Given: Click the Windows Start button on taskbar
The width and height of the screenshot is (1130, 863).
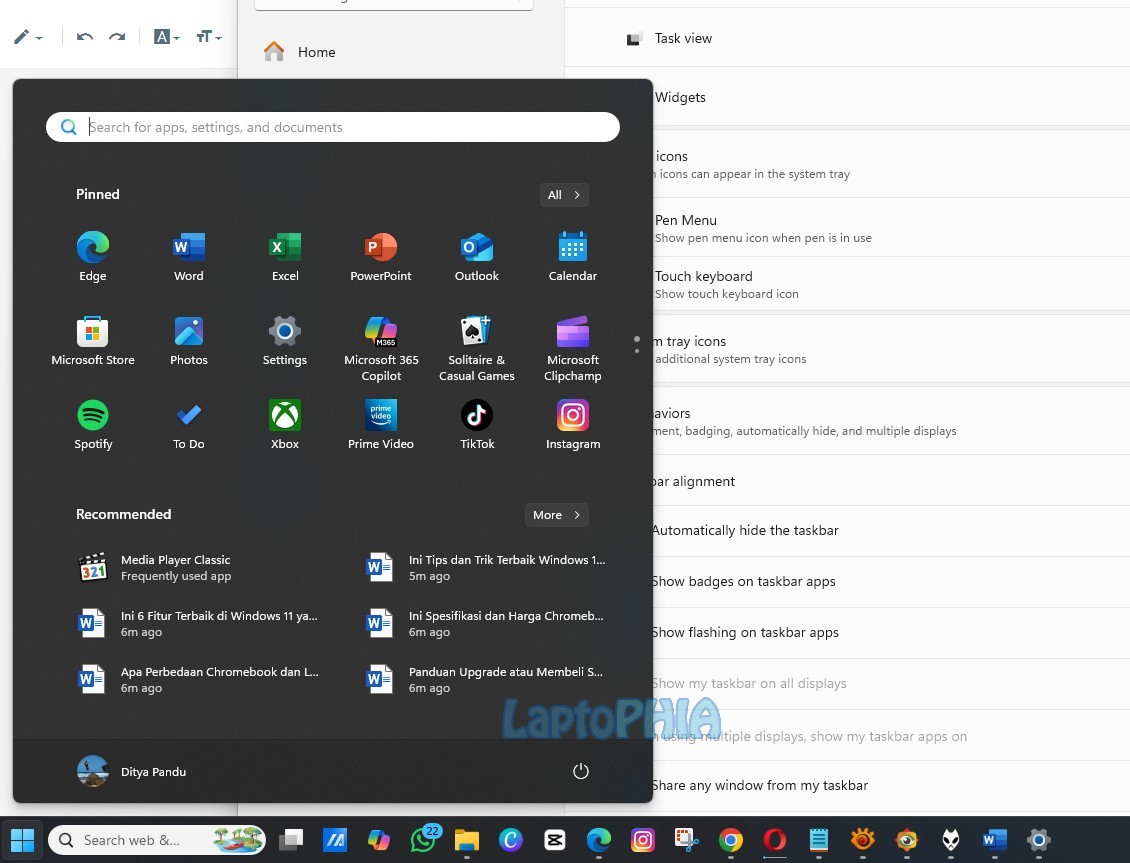Looking at the screenshot, I should pos(22,840).
